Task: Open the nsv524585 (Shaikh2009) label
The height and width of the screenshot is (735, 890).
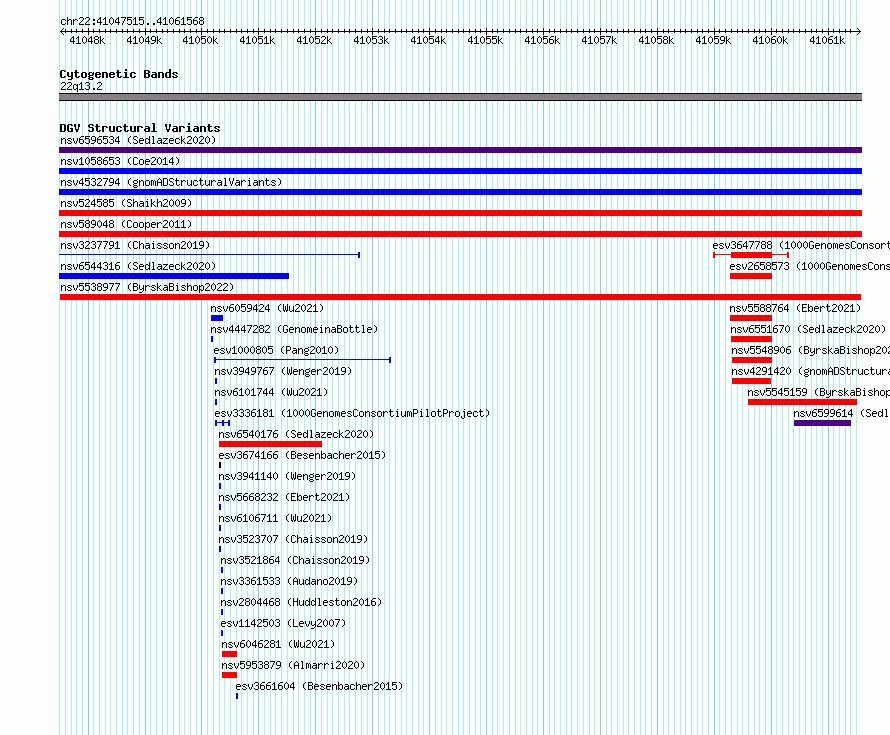Action: coord(126,203)
